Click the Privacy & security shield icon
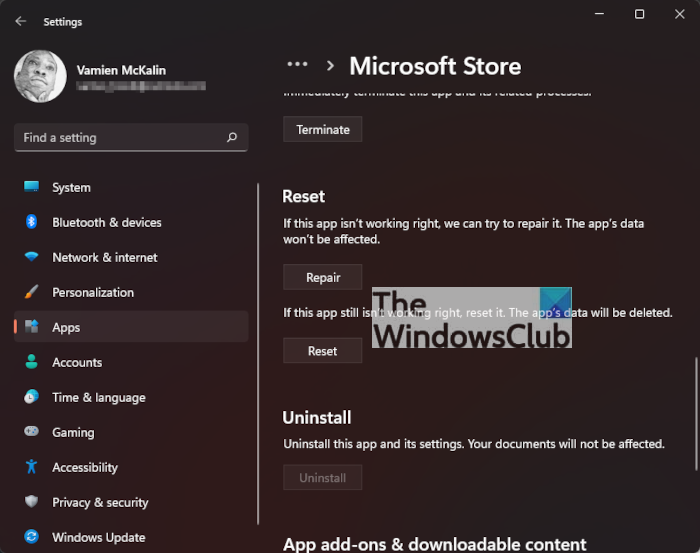Image resolution: width=700 pixels, height=553 pixels. (x=32, y=502)
